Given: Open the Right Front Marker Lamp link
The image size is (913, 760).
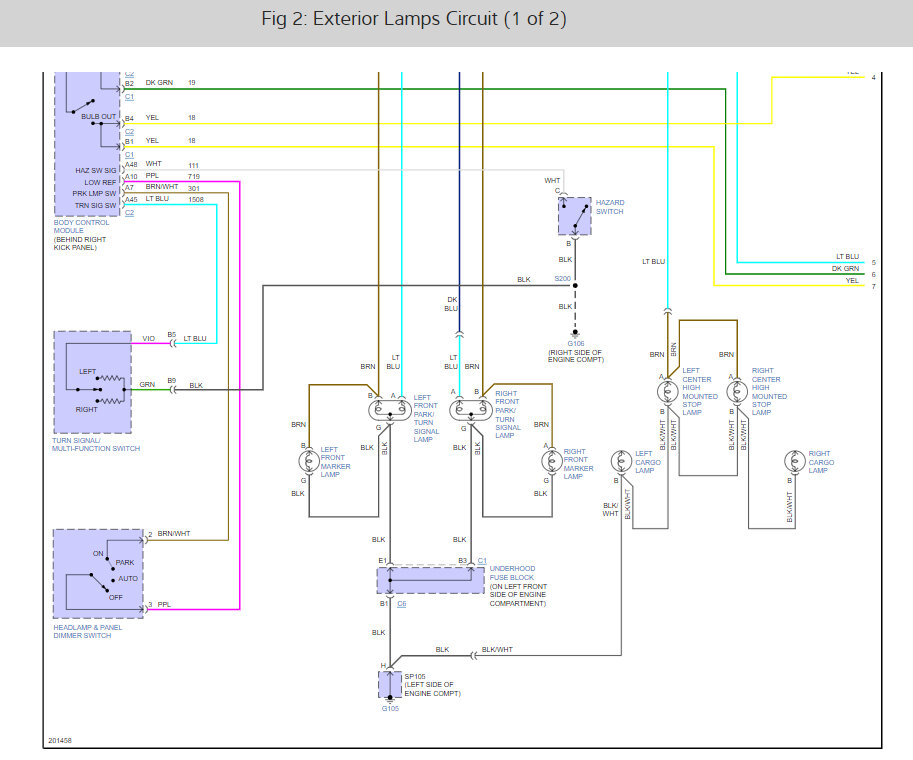Looking at the screenshot, I should pos(578,464).
